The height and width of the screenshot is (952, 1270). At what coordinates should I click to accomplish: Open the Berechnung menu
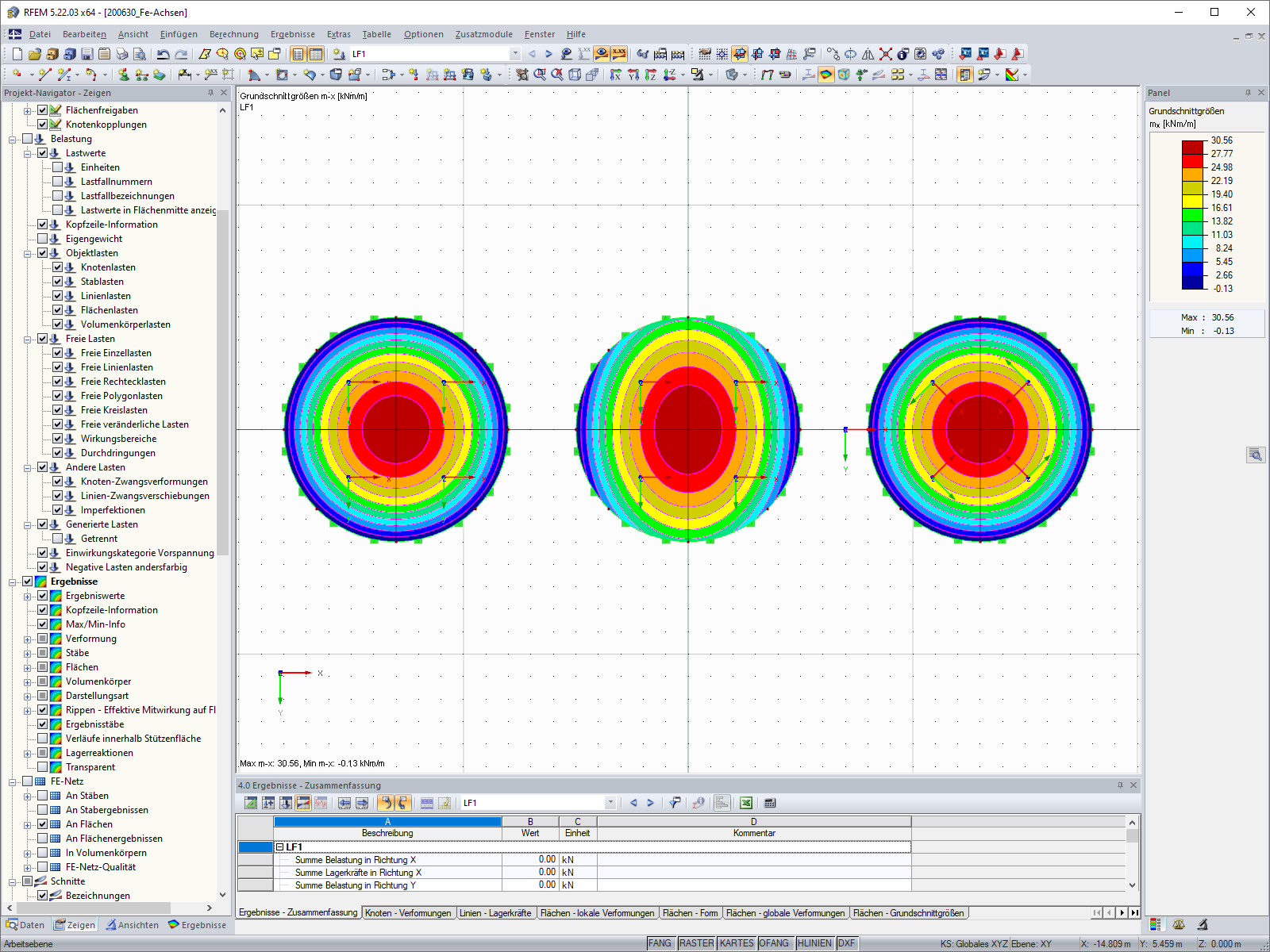tap(234, 34)
